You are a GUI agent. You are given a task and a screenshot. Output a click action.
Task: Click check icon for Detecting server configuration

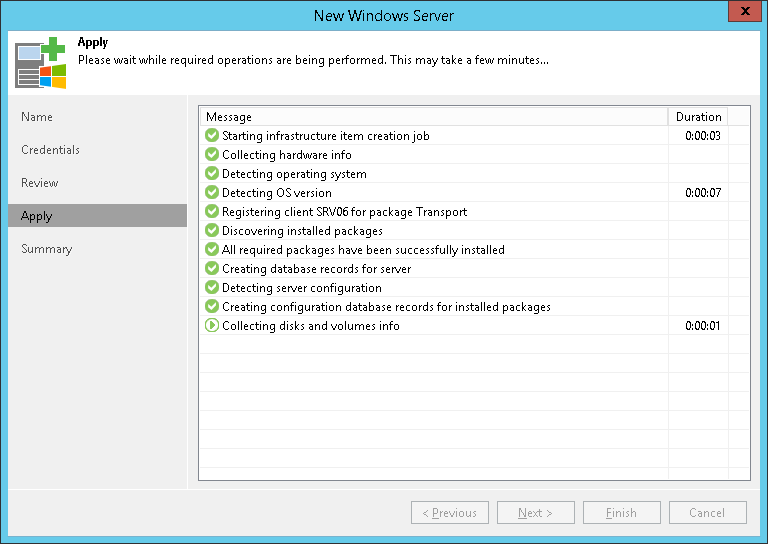pyautogui.click(x=212, y=288)
